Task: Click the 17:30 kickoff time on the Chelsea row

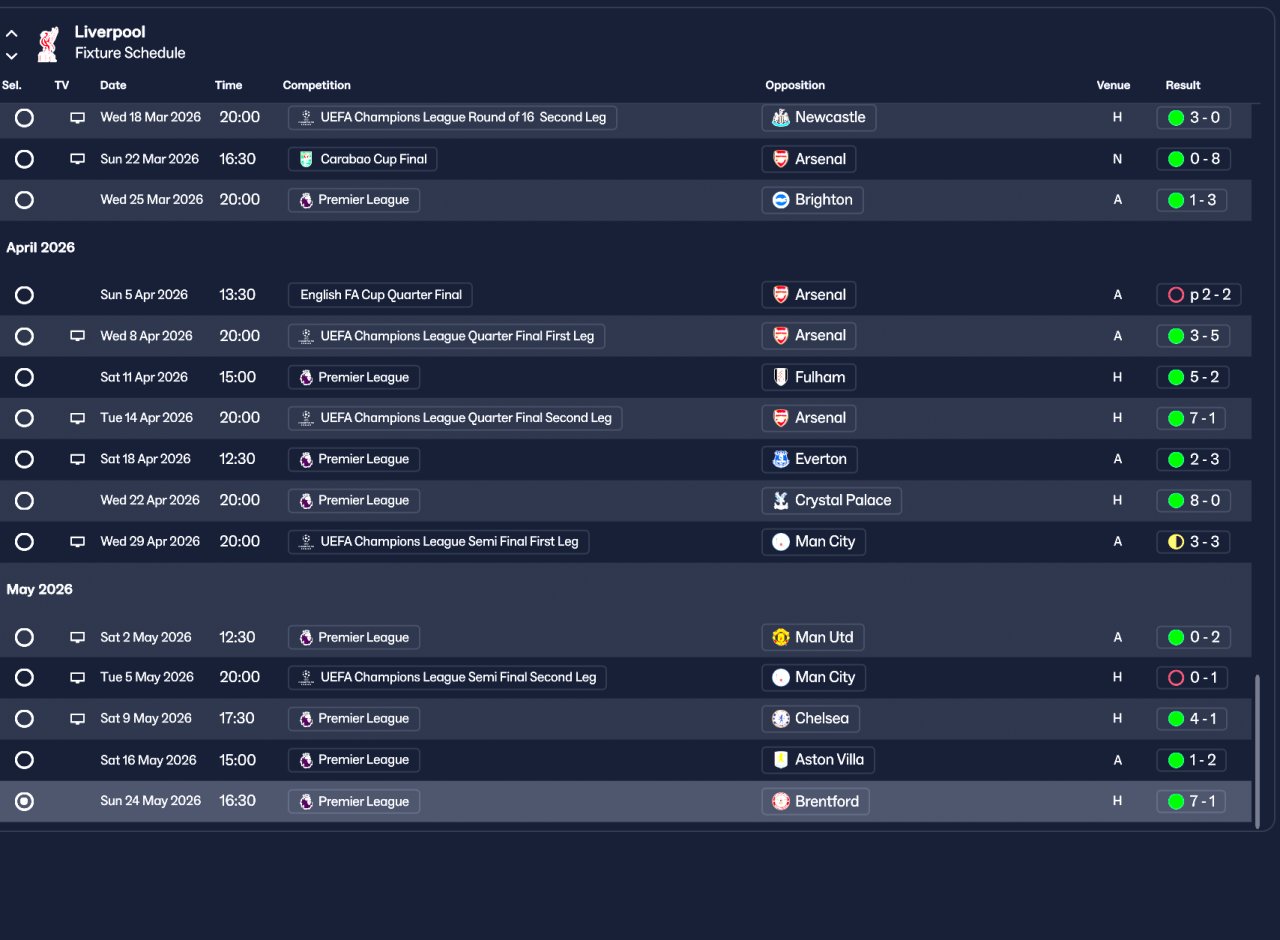Action: (236, 718)
